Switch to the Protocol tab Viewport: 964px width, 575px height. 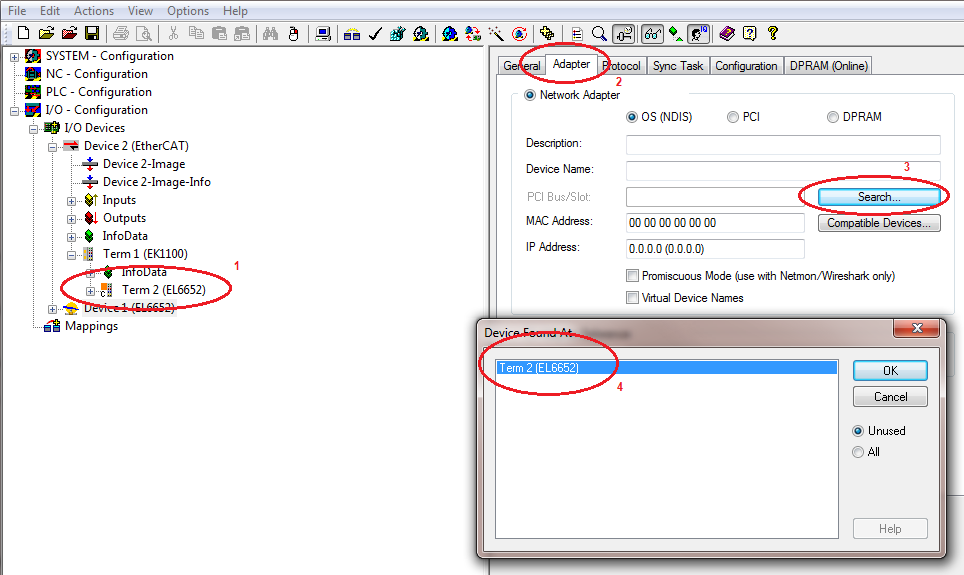(x=621, y=66)
